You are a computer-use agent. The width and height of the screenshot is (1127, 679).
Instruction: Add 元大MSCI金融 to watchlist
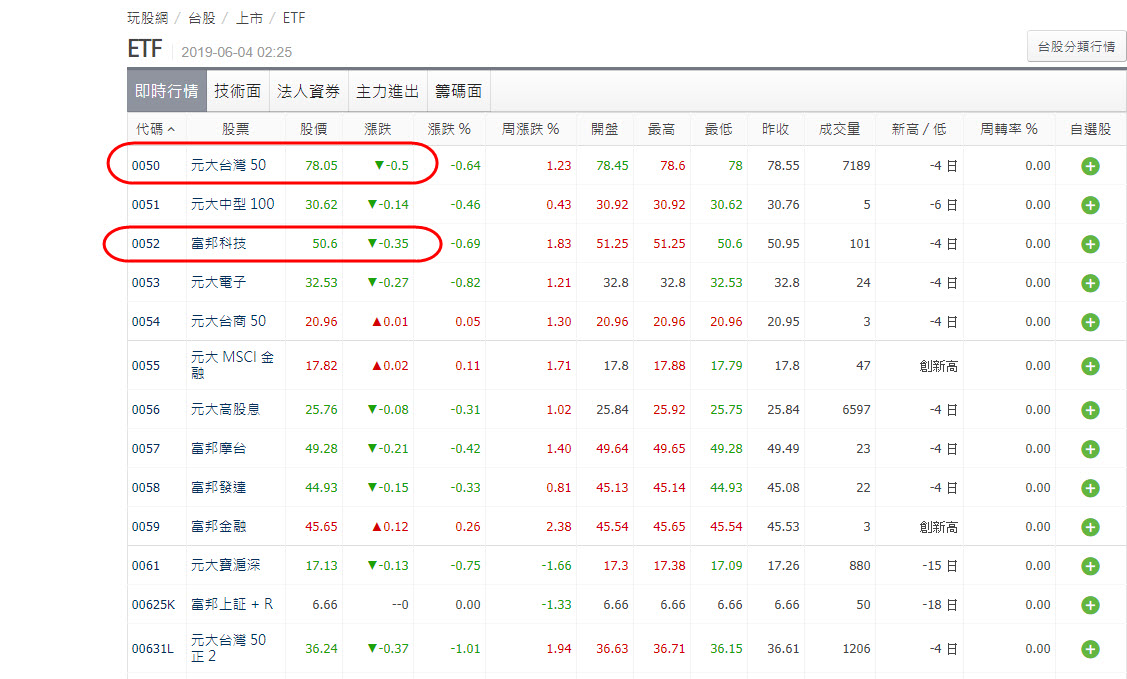(x=1090, y=365)
